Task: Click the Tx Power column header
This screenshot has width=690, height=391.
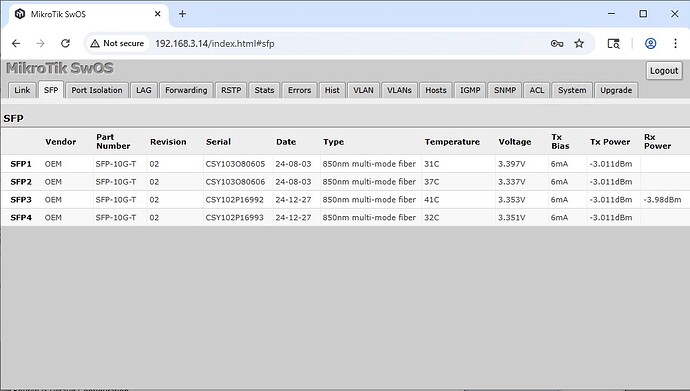Action: coord(610,142)
